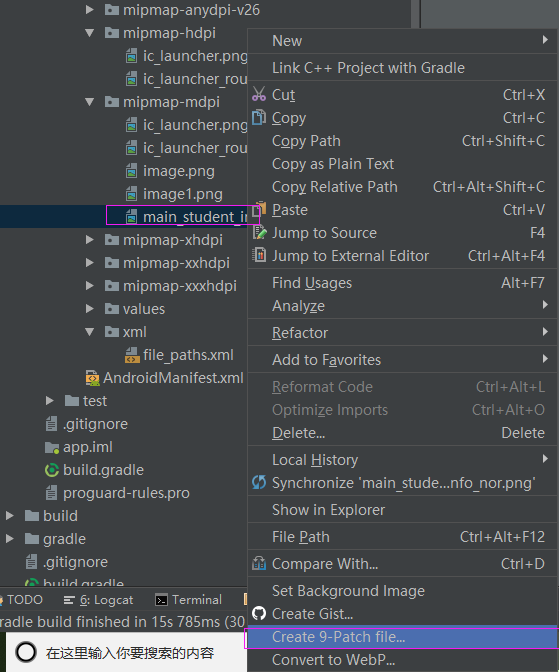This screenshot has width=559, height=672.
Task: Click the Cut scissors icon
Action: 259,94
